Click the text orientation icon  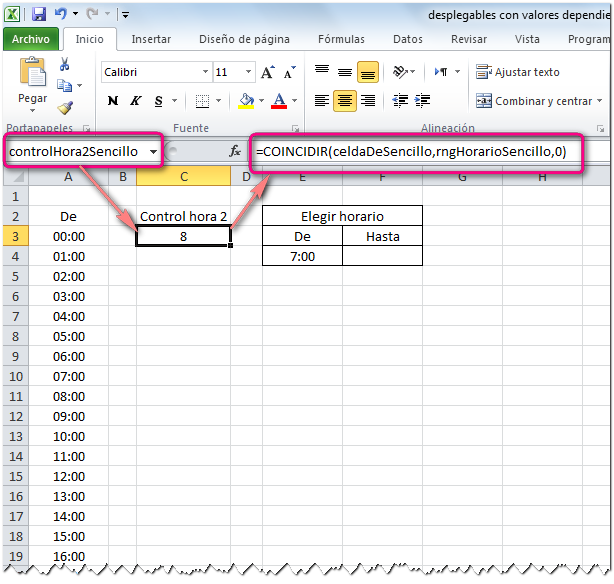[401, 72]
